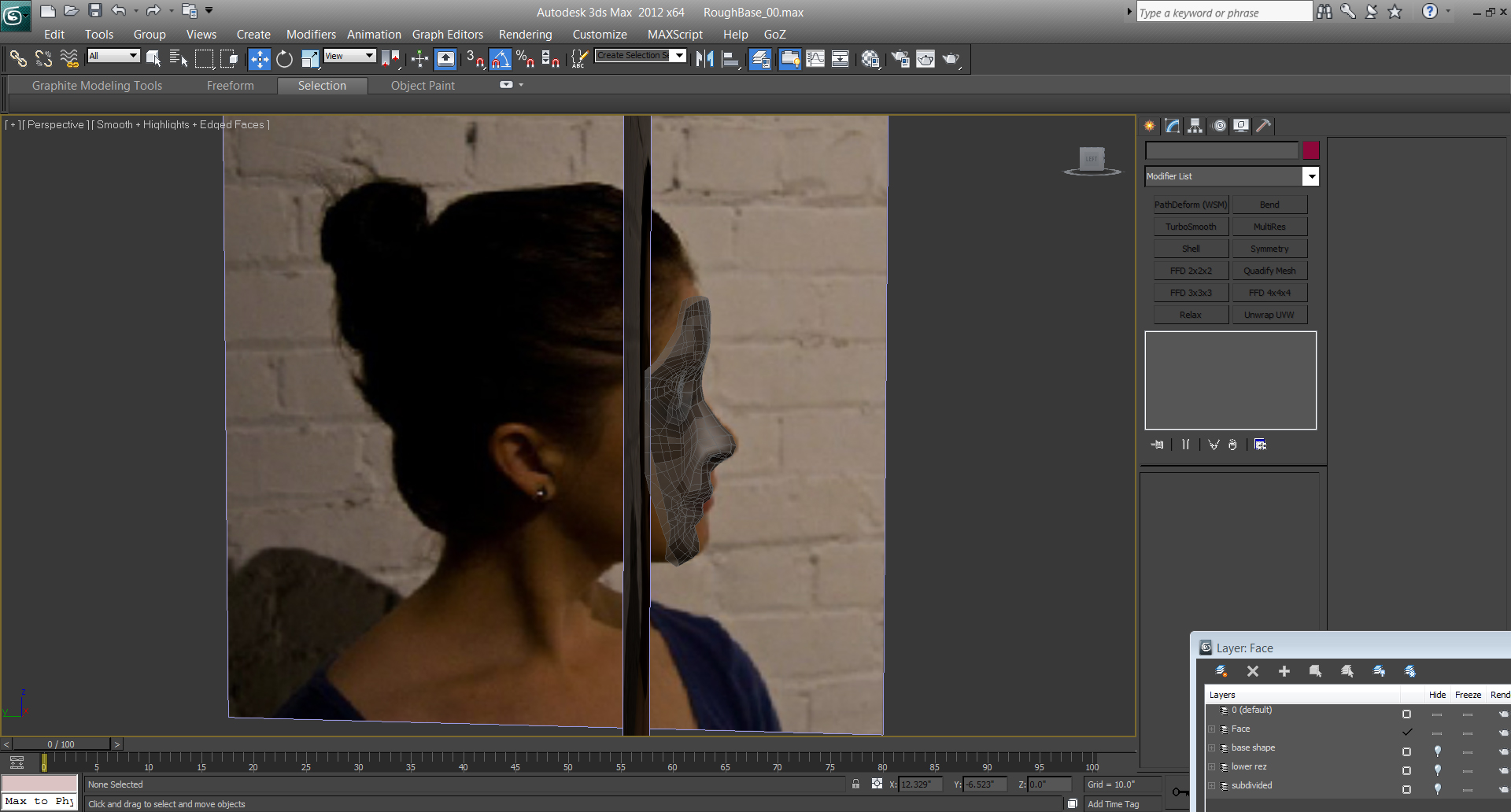The width and height of the screenshot is (1511, 812).
Task: Open the MAXScript menu
Action: 674,35
